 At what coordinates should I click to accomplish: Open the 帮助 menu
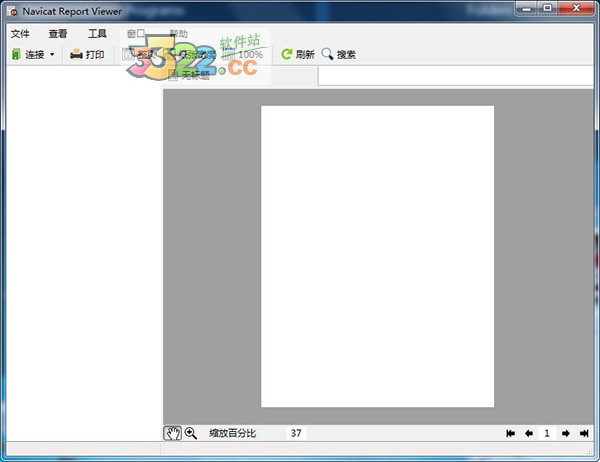click(179, 34)
